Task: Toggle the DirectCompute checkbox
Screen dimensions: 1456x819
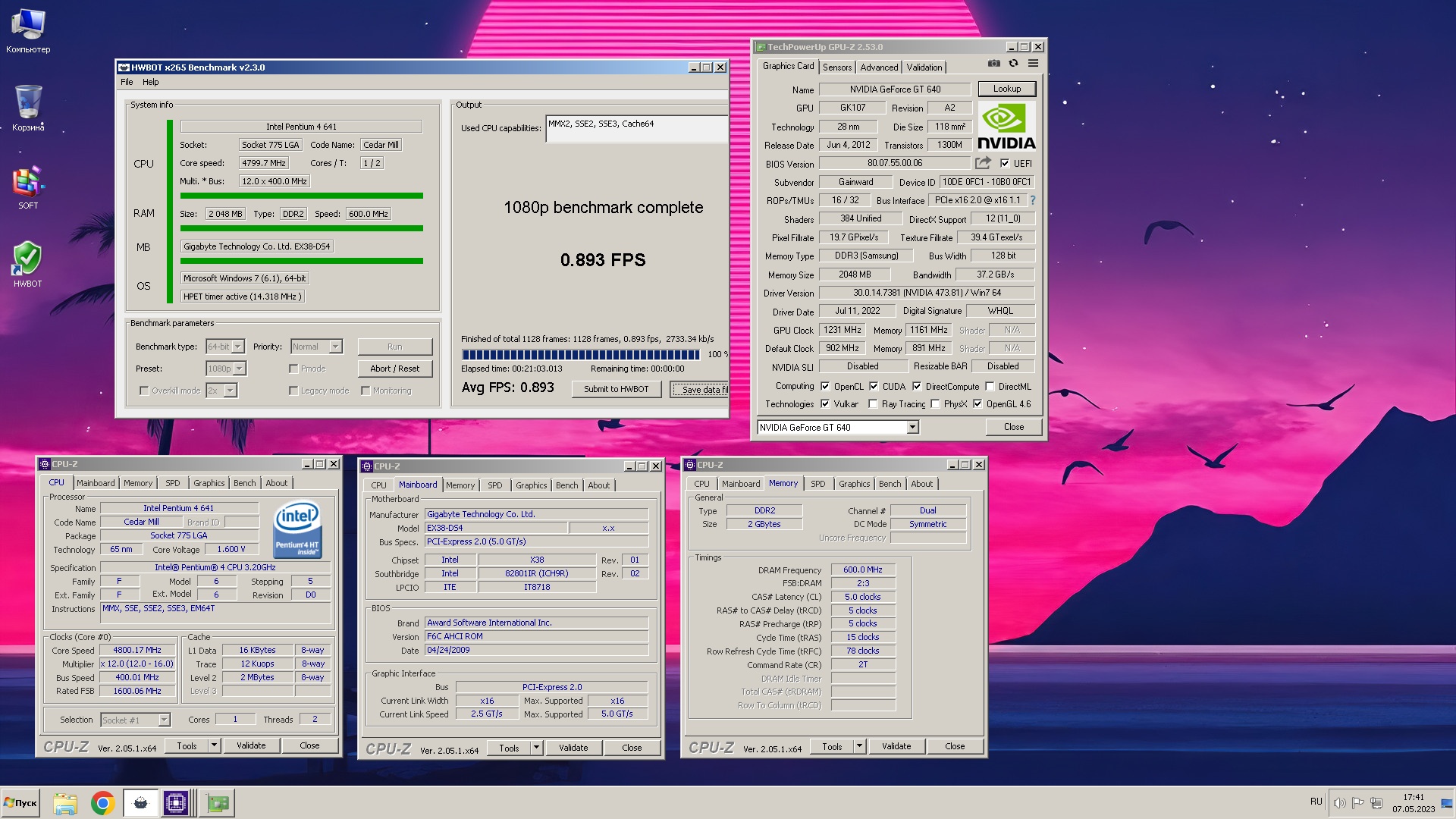Action: 917,386
